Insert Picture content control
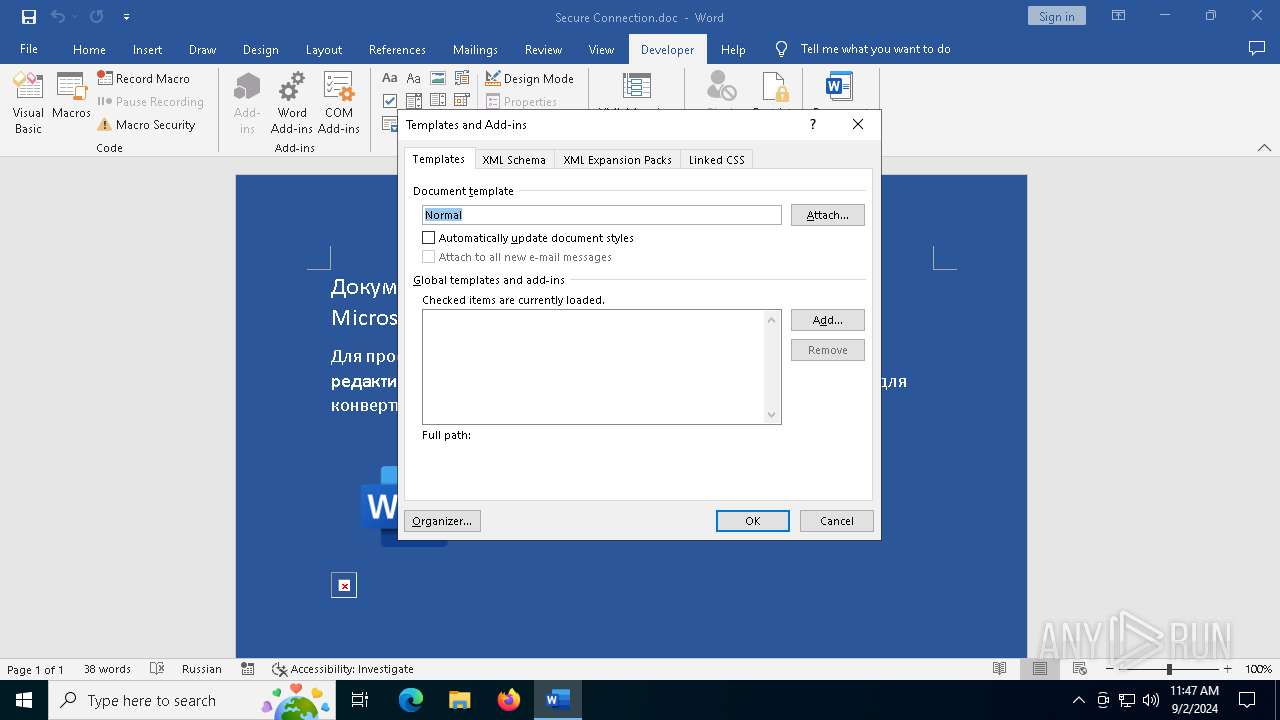Image resolution: width=1280 pixels, height=720 pixels. pyautogui.click(x=437, y=78)
